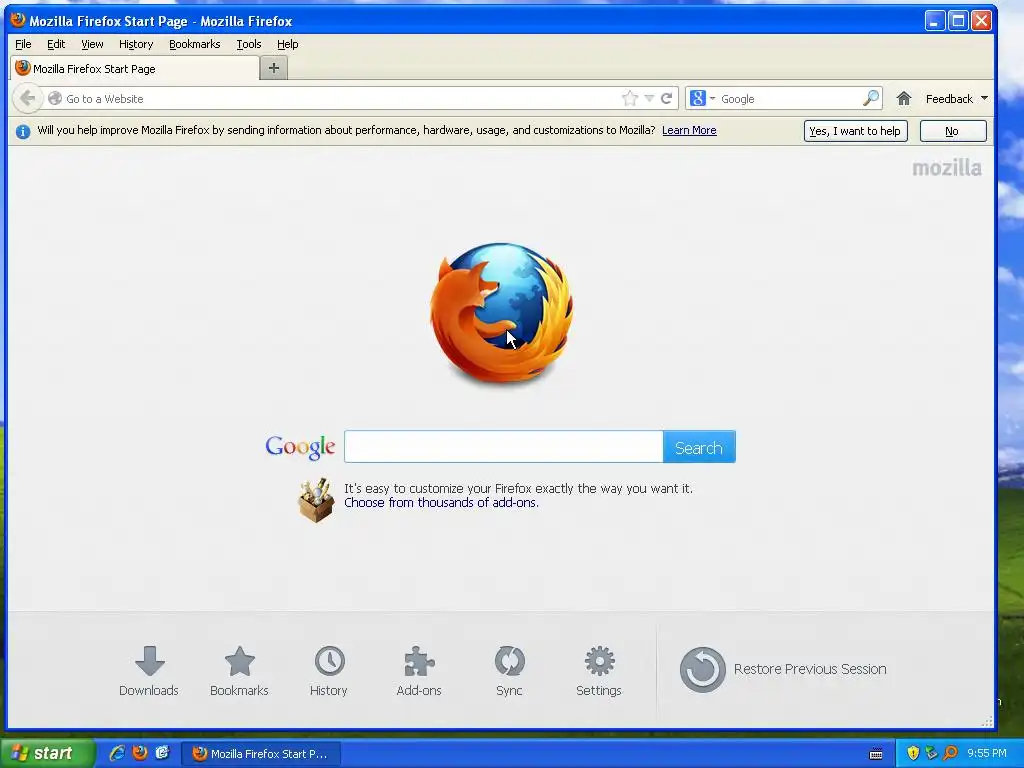Open Settings gear in the launcher bar

(x=599, y=671)
